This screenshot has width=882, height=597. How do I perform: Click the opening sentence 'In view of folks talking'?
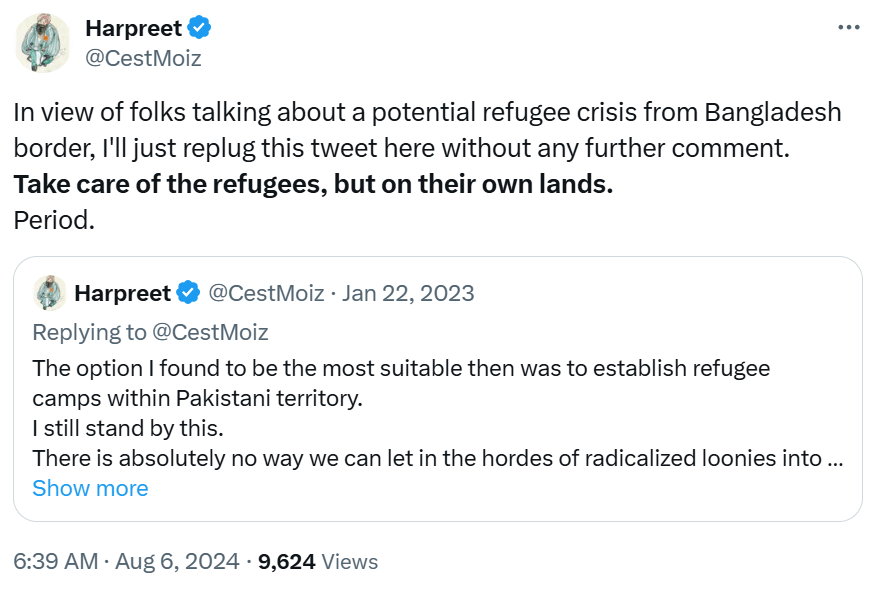(x=427, y=112)
